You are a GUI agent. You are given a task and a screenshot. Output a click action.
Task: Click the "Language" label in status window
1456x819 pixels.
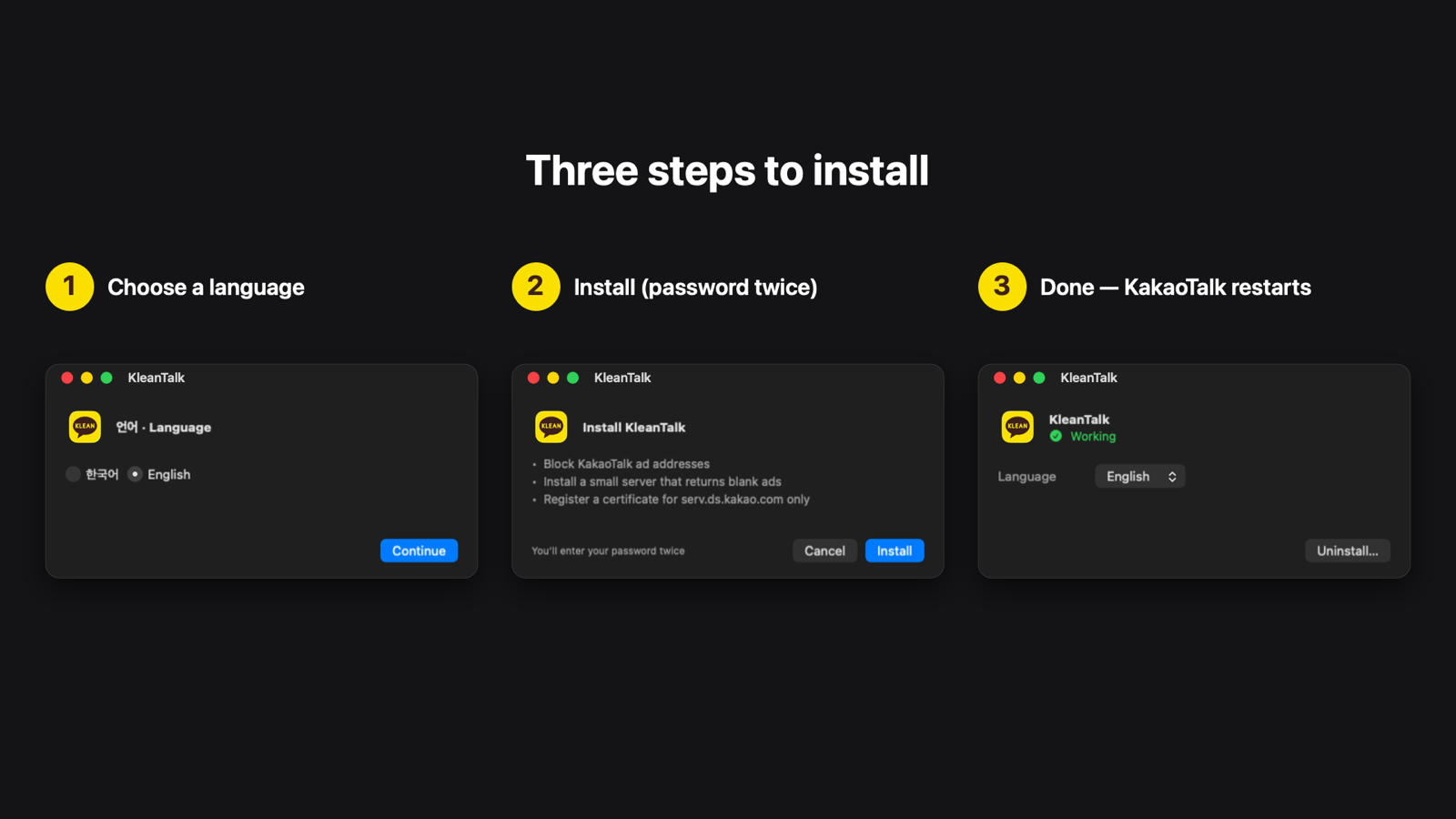(1026, 477)
